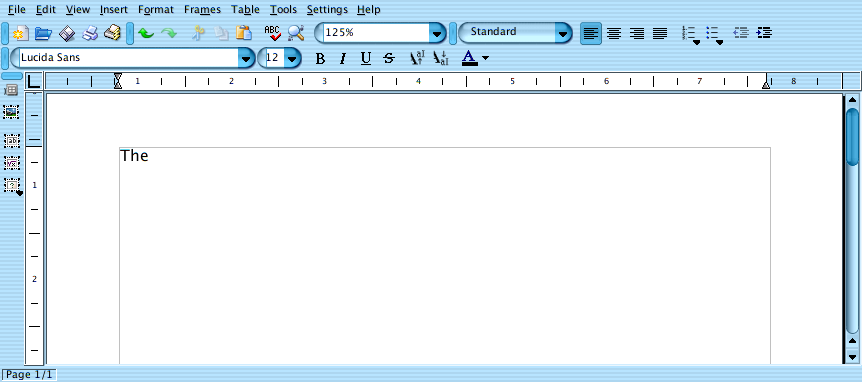
Task: Click the right indent marker on ruler
Action: pyautogui.click(x=766, y=85)
